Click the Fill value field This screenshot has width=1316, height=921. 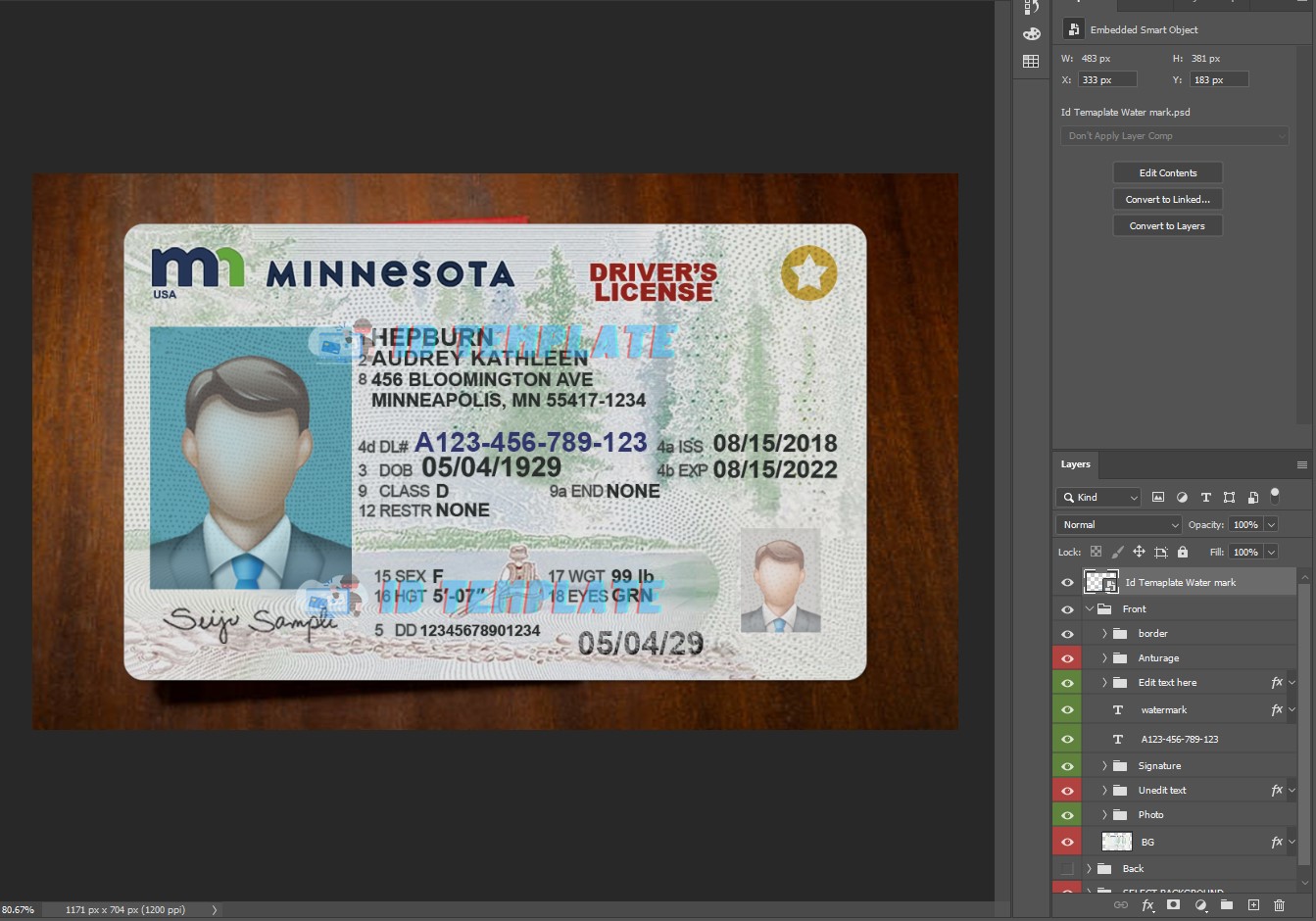click(1245, 553)
